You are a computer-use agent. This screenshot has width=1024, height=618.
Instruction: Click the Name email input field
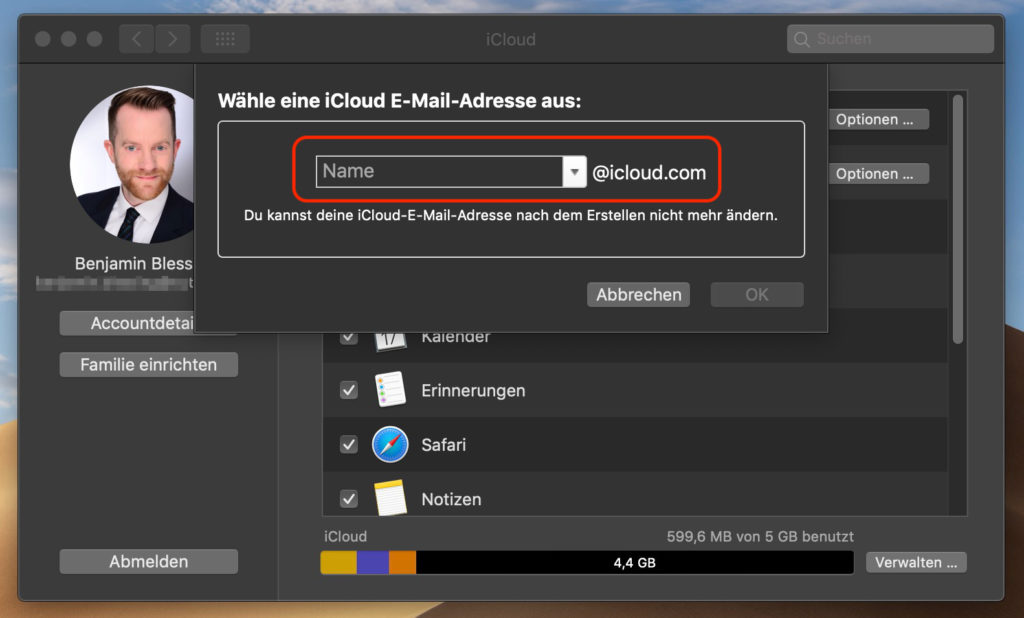439,172
